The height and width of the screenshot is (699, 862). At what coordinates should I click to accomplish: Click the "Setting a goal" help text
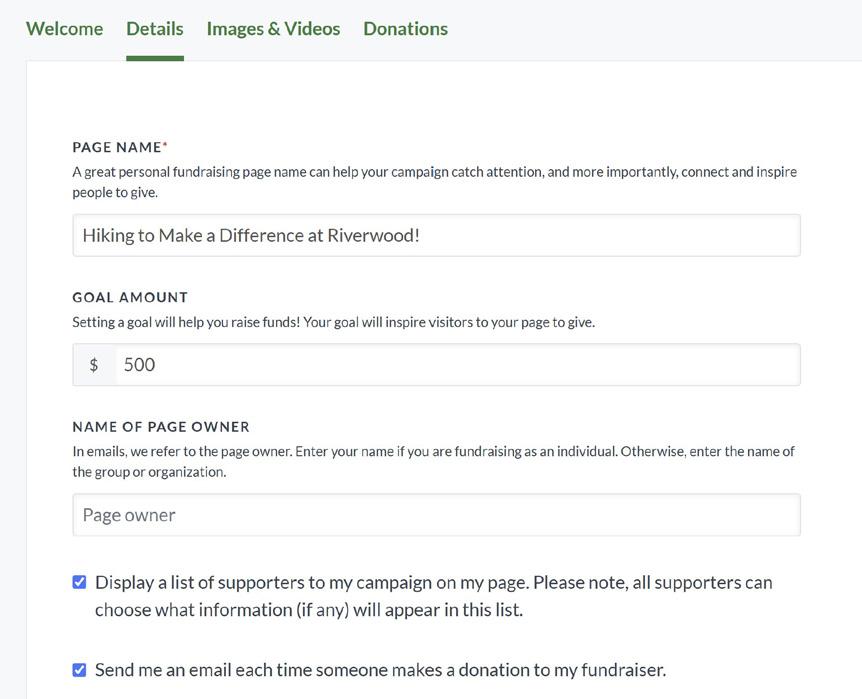tap(333, 322)
